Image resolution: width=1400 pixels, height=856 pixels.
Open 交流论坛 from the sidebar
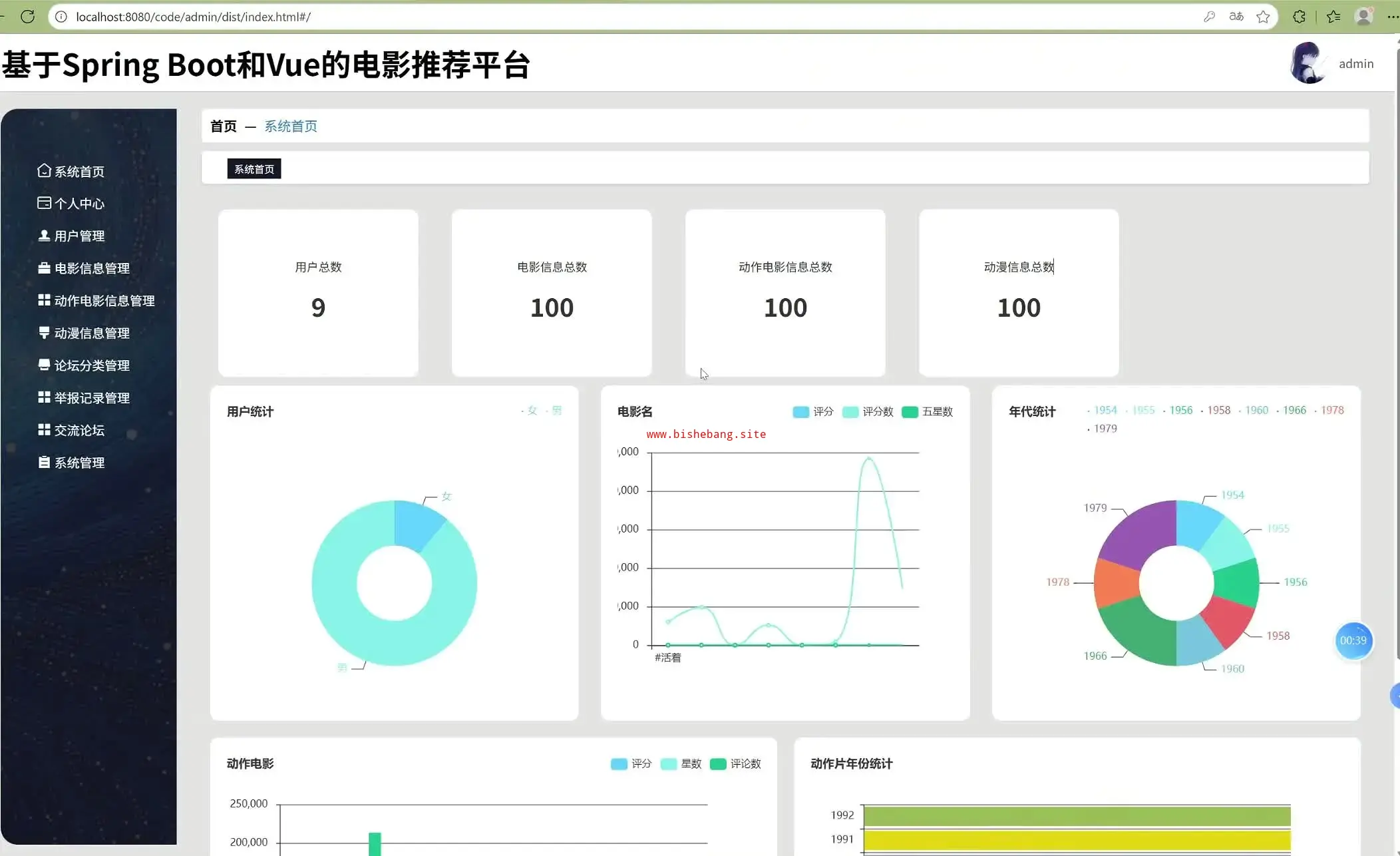click(79, 430)
